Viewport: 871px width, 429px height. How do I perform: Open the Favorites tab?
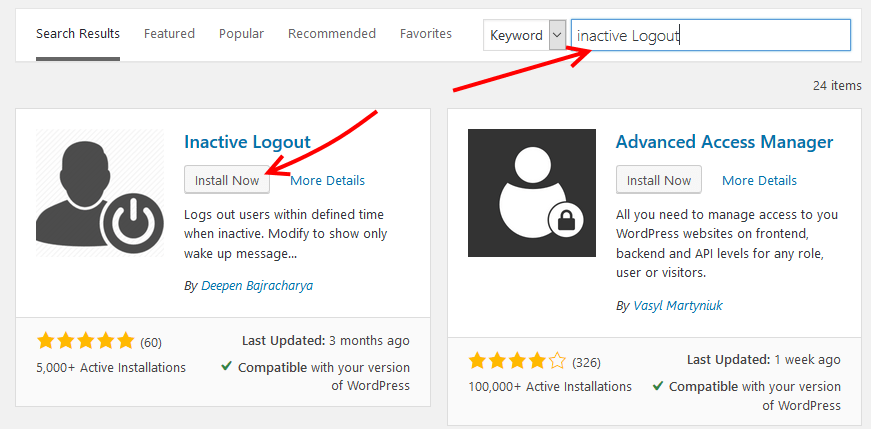[x=426, y=34]
